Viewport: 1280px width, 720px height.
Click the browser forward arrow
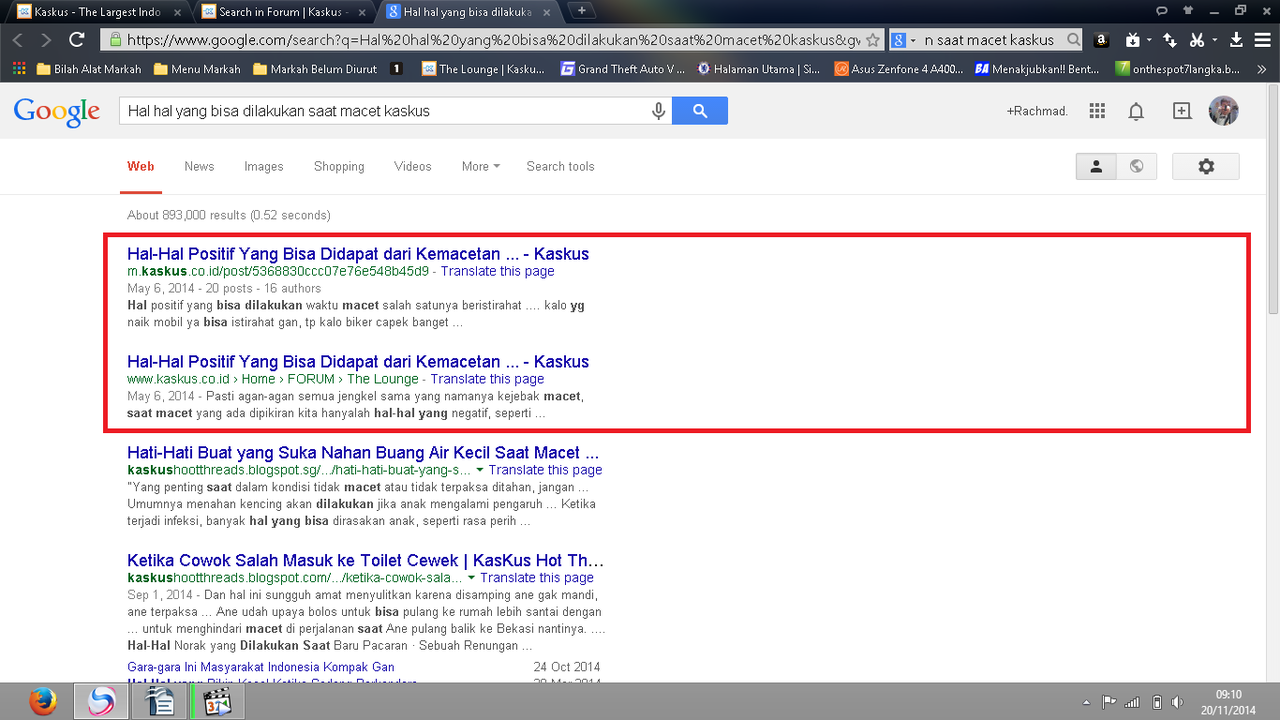[x=46, y=40]
